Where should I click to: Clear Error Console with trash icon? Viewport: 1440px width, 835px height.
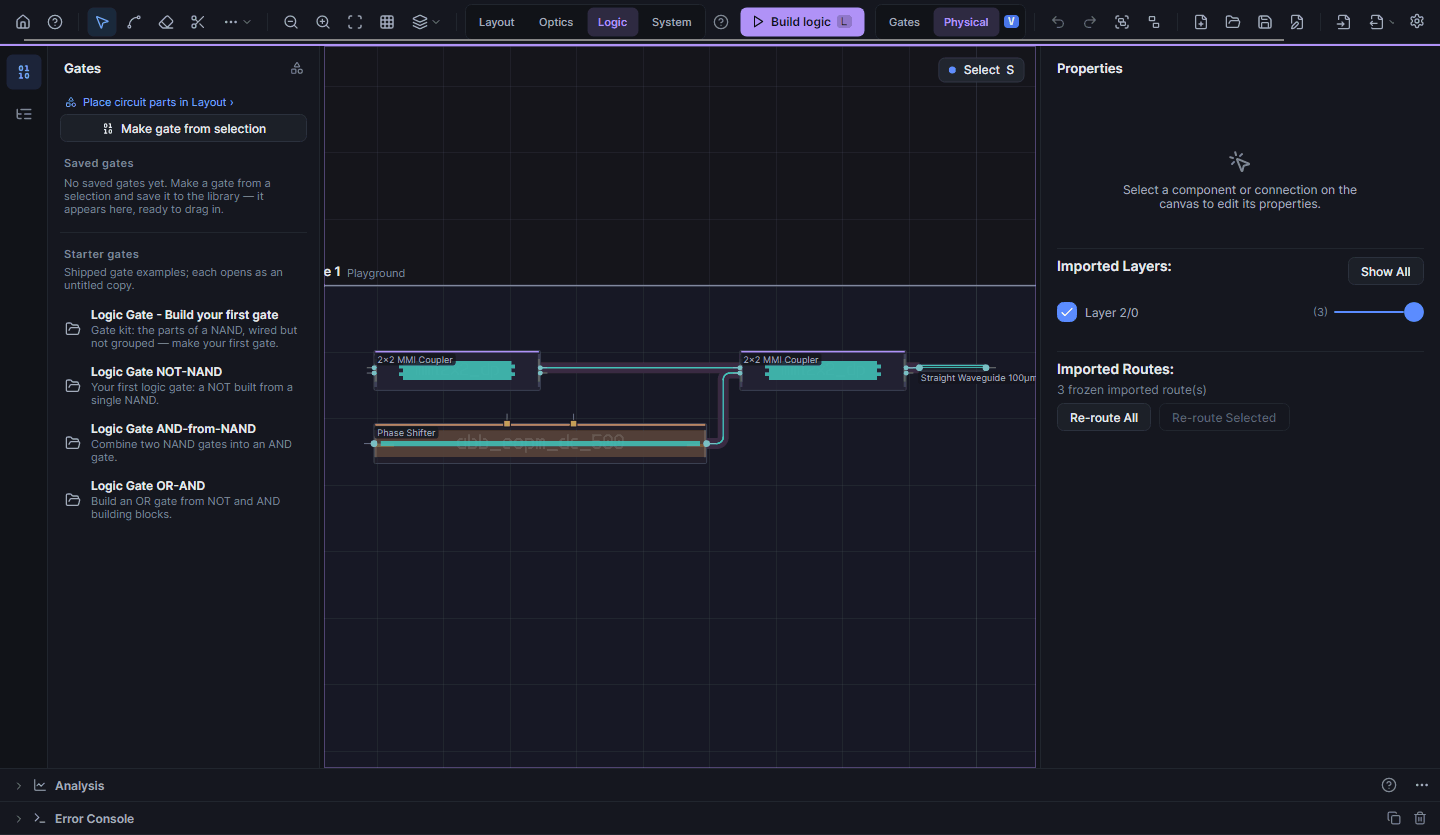1420,818
